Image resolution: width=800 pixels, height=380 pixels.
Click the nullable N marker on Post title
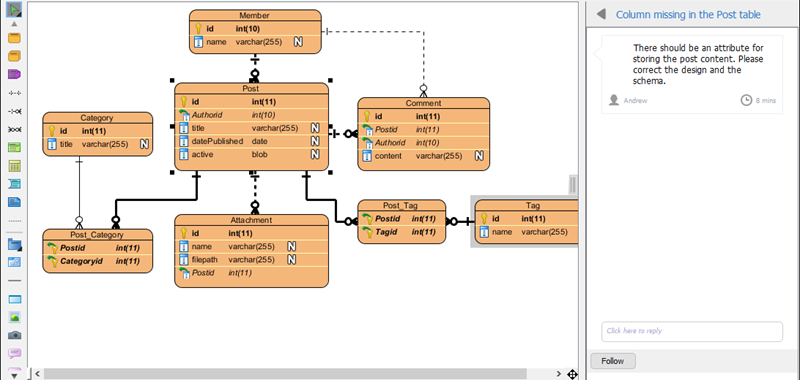315,128
